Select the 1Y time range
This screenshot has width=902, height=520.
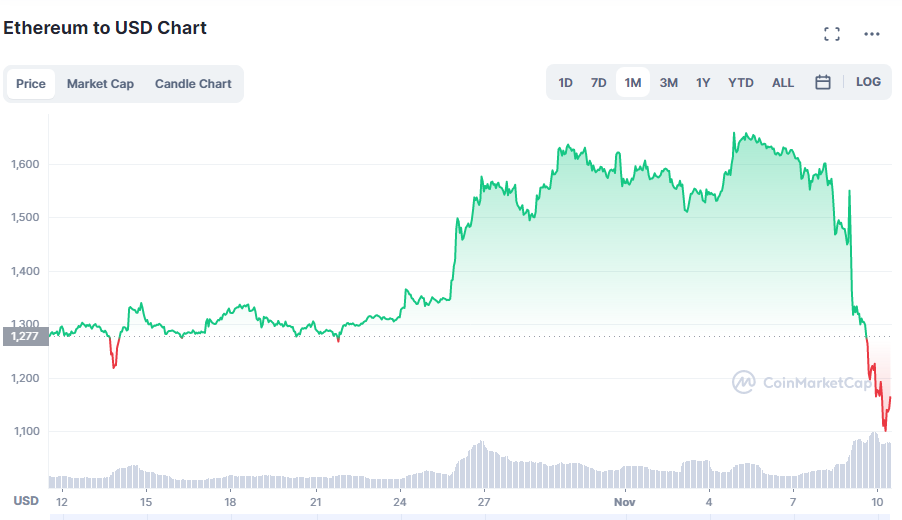click(x=703, y=83)
